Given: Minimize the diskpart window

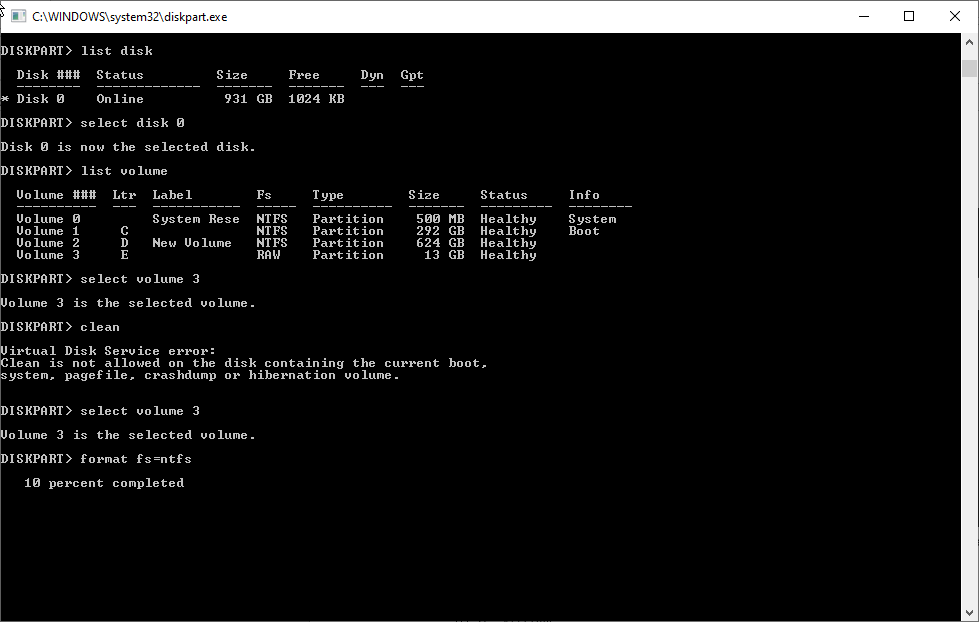Looking at the screenshot, I should (864, 16).
